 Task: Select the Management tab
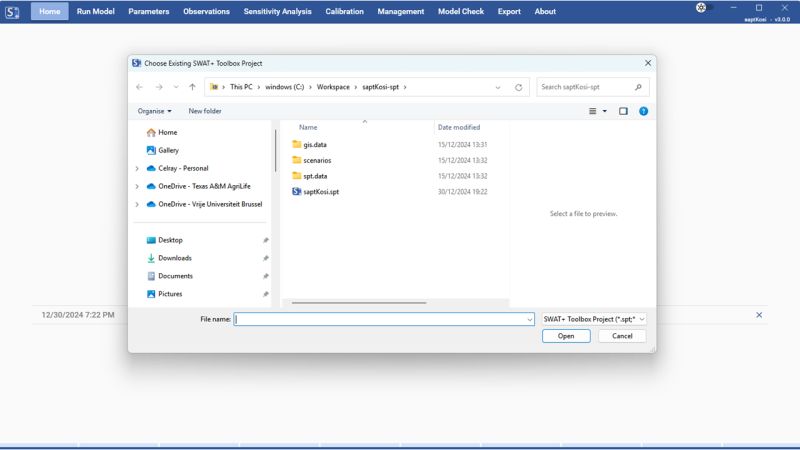[401, 11]
